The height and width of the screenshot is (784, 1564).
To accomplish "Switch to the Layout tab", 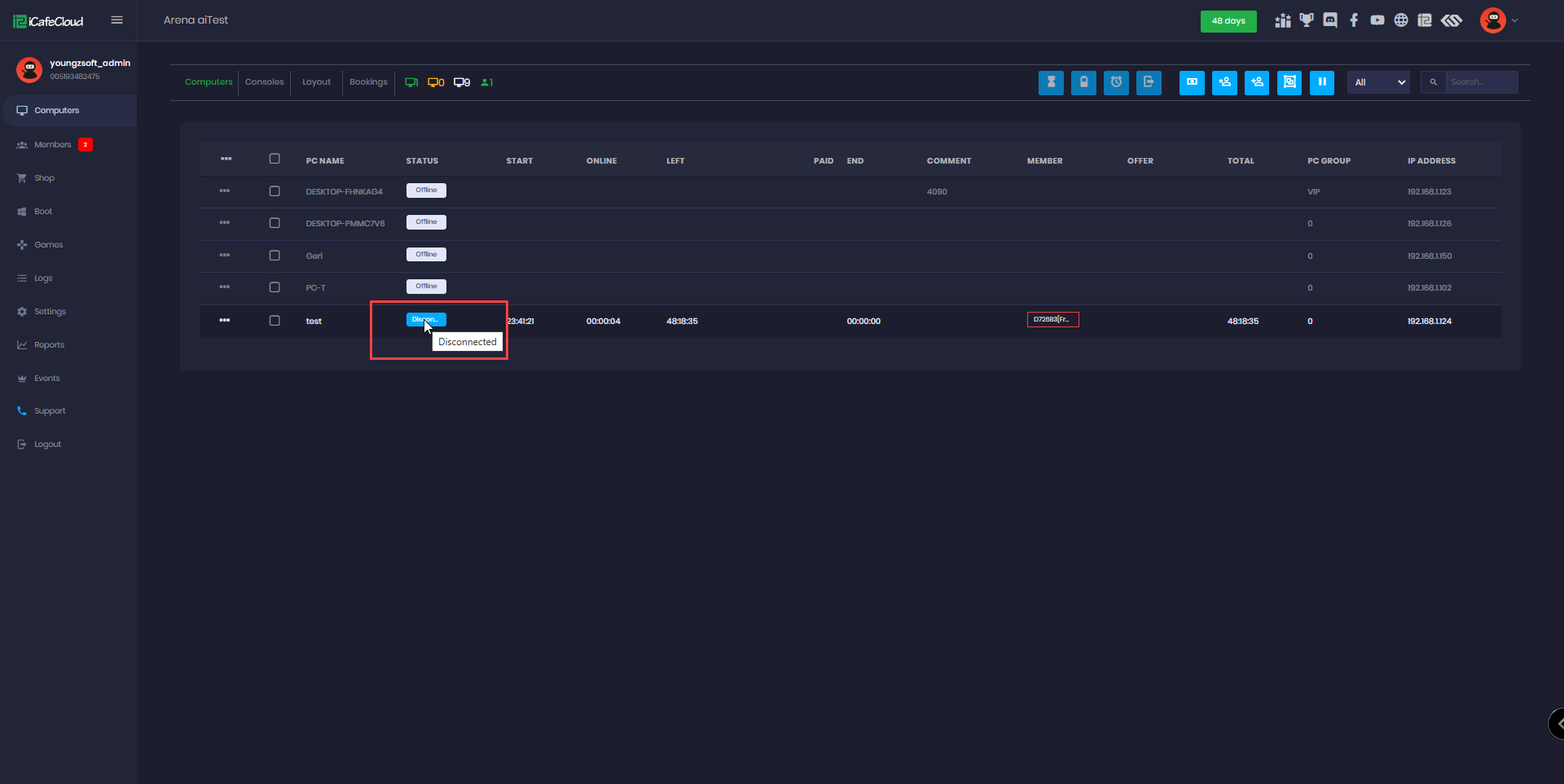I will click(316, 82).
